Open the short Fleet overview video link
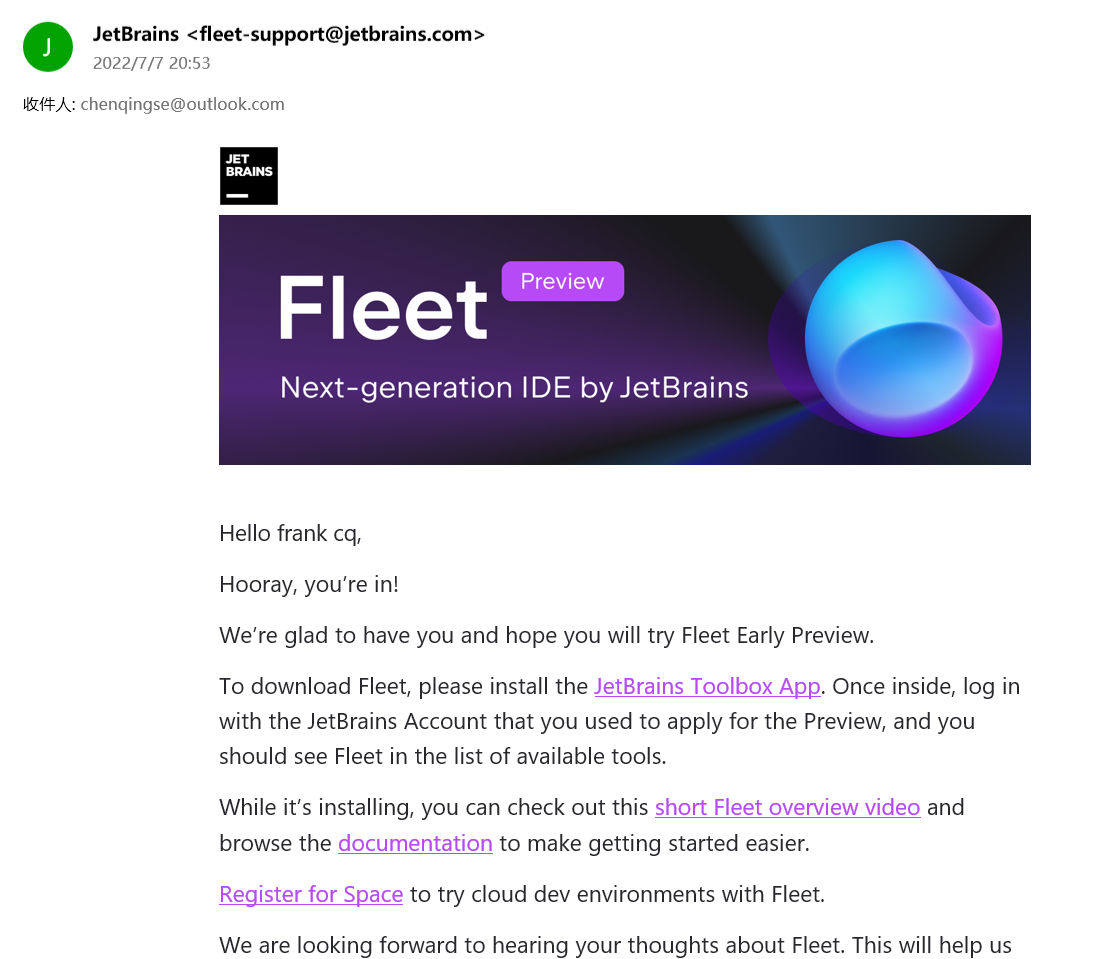This screenshot has height=959, width=1107. [x=787, y=807]
